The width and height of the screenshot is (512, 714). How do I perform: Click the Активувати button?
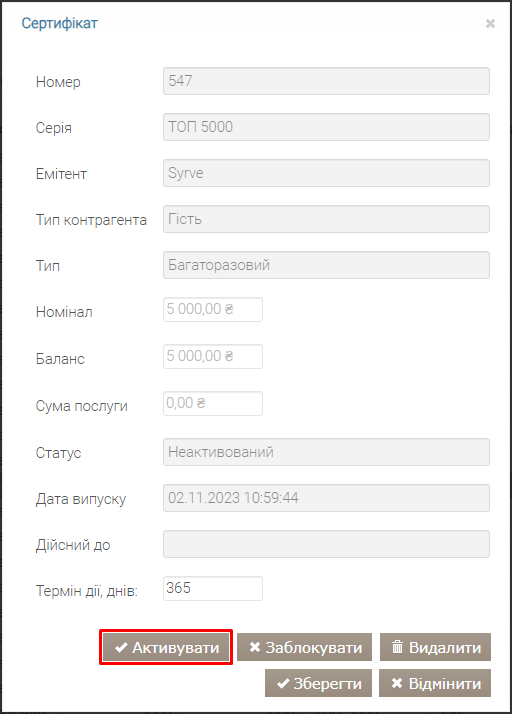click(x=166, y=647)
